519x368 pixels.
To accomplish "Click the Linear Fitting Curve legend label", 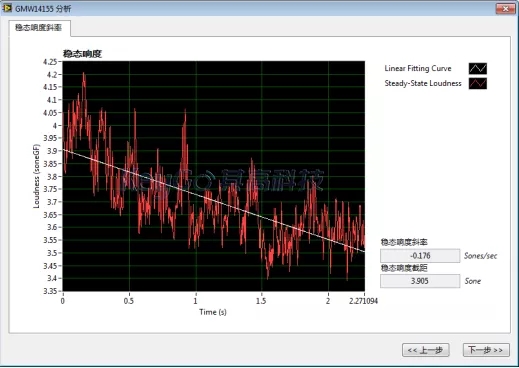I will pos(418,68).
